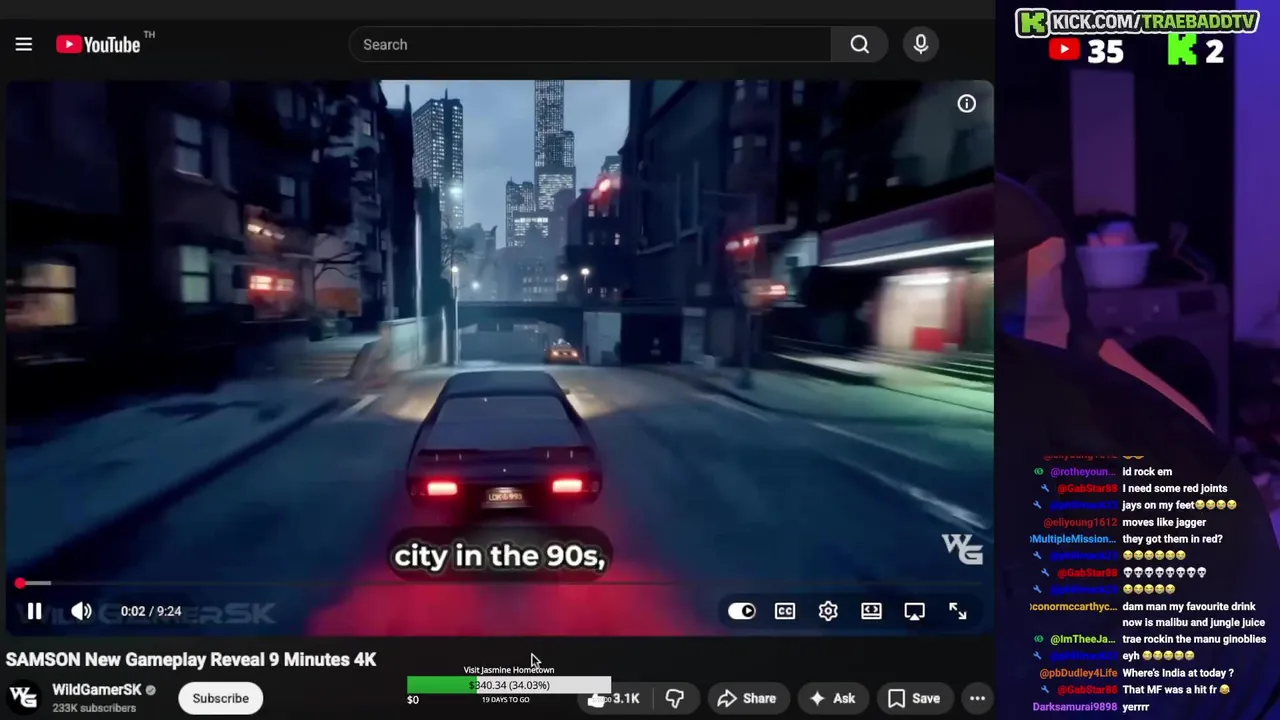Click chat message 'I need some red joints'
1280x720 pixels.
[x=1174, y=489]
